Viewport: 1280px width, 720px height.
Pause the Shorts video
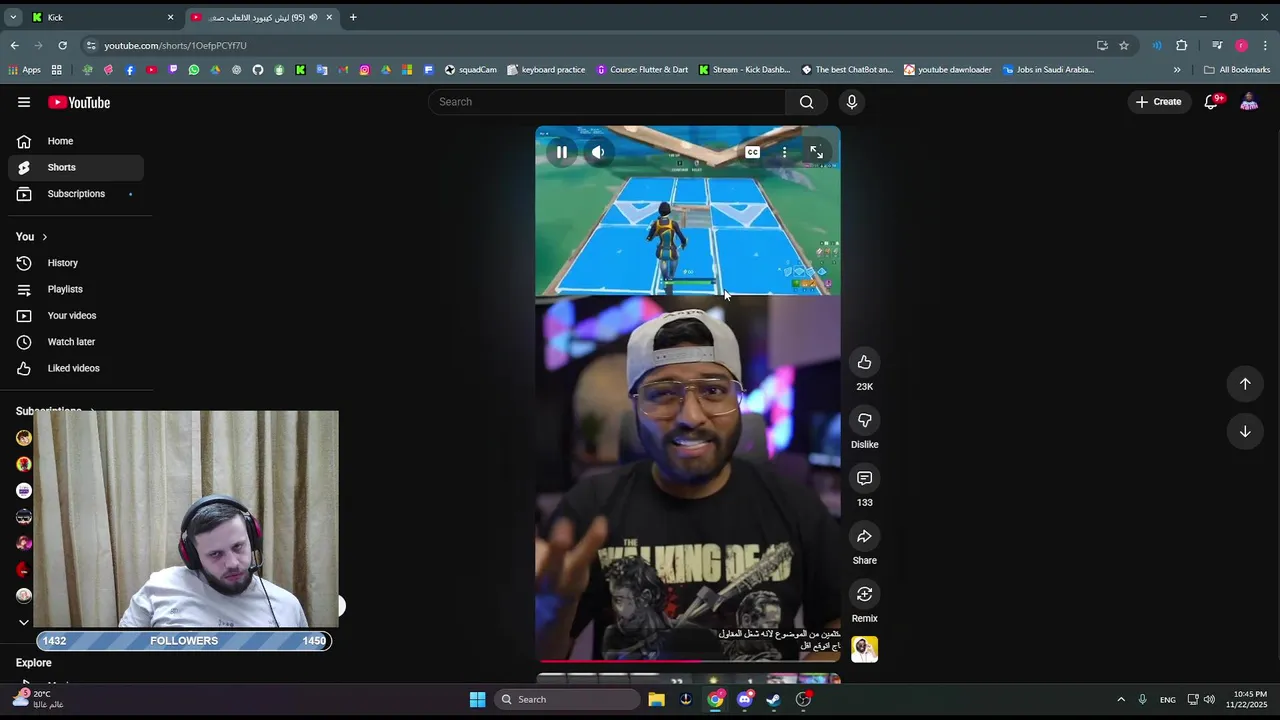(x=562, y=152)
